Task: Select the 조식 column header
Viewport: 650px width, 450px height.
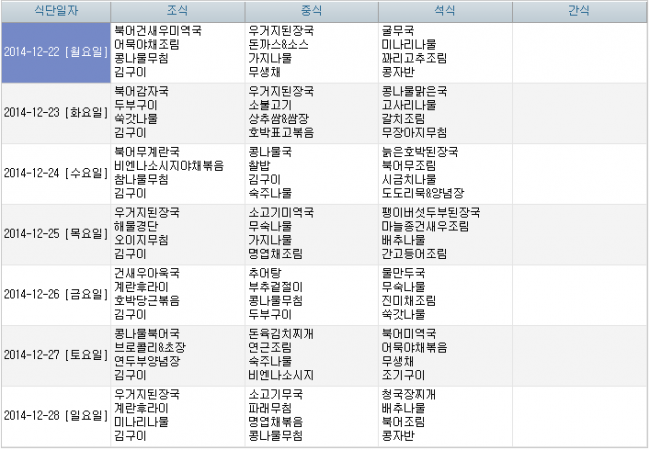Action: [177, 12]
